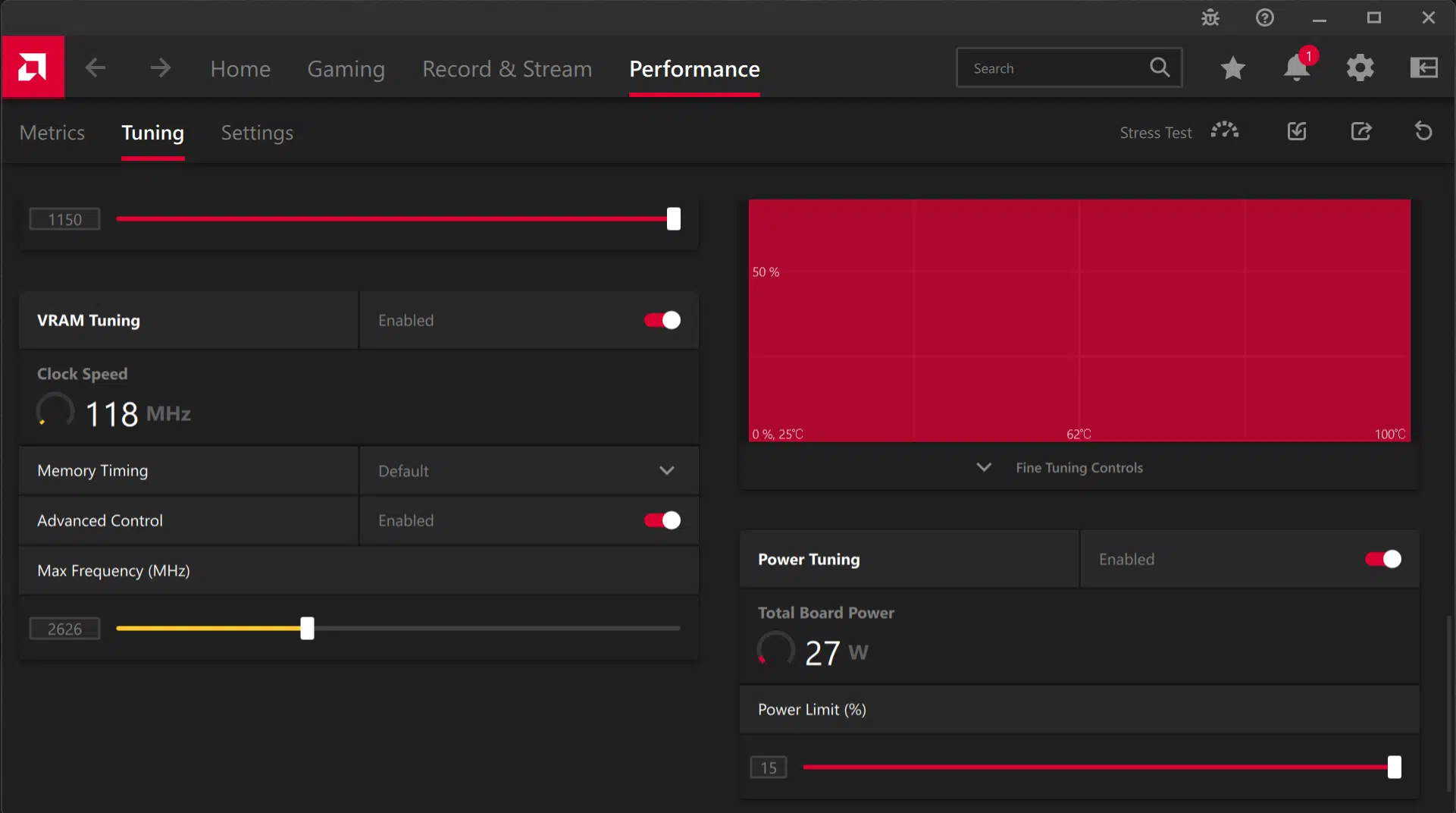1456x813 pixels.
Task: Click the 1150 value box
Action: (x=64, y=219)
